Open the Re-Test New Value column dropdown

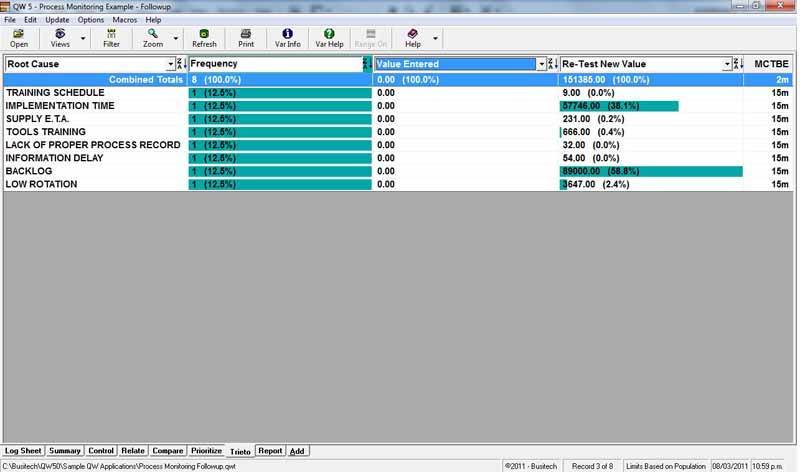click(727, 64)
